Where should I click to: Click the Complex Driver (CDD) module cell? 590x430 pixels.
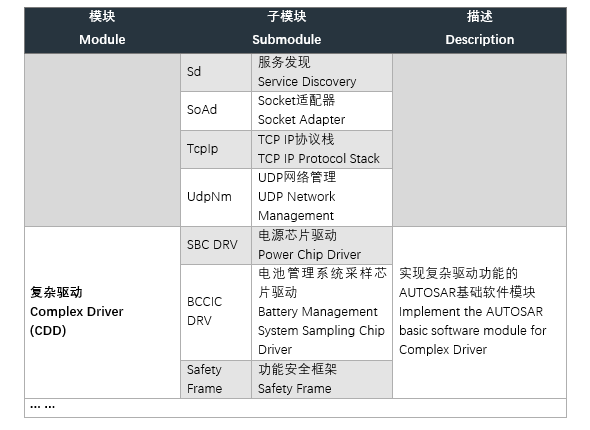(102, 312)
